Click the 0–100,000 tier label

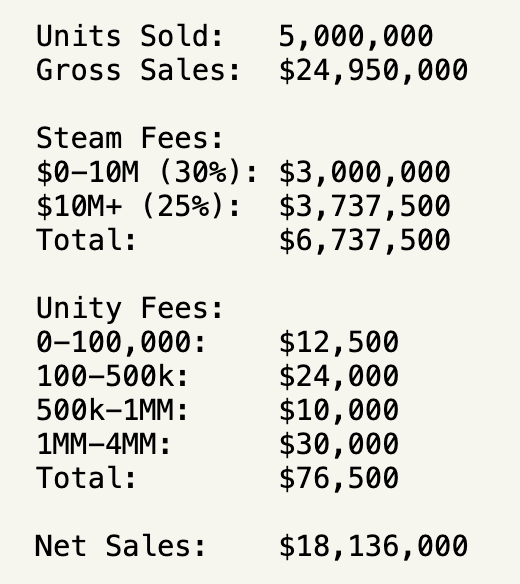tap(121, 342)
